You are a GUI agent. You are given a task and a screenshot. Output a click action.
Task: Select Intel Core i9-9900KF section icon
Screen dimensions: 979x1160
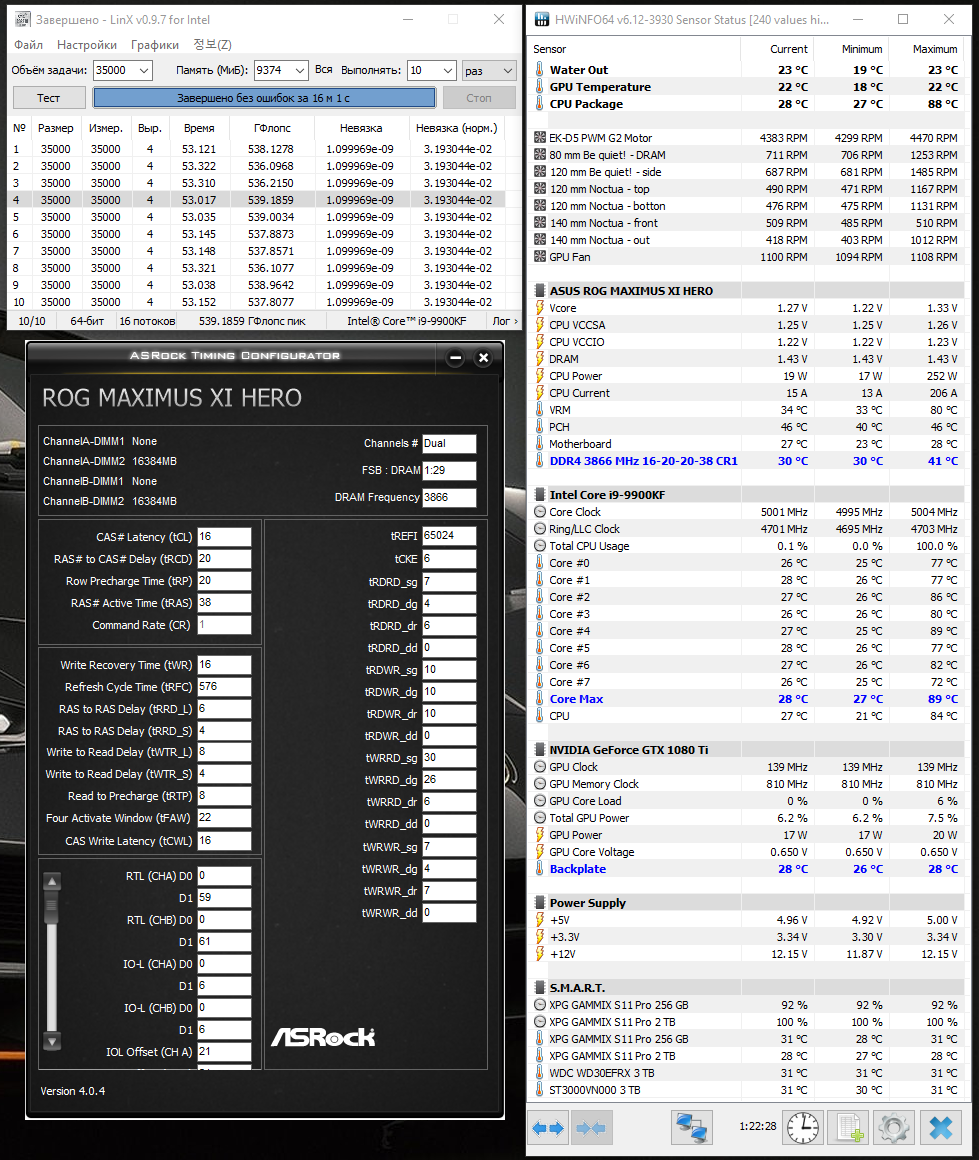(x=540, y=495)
